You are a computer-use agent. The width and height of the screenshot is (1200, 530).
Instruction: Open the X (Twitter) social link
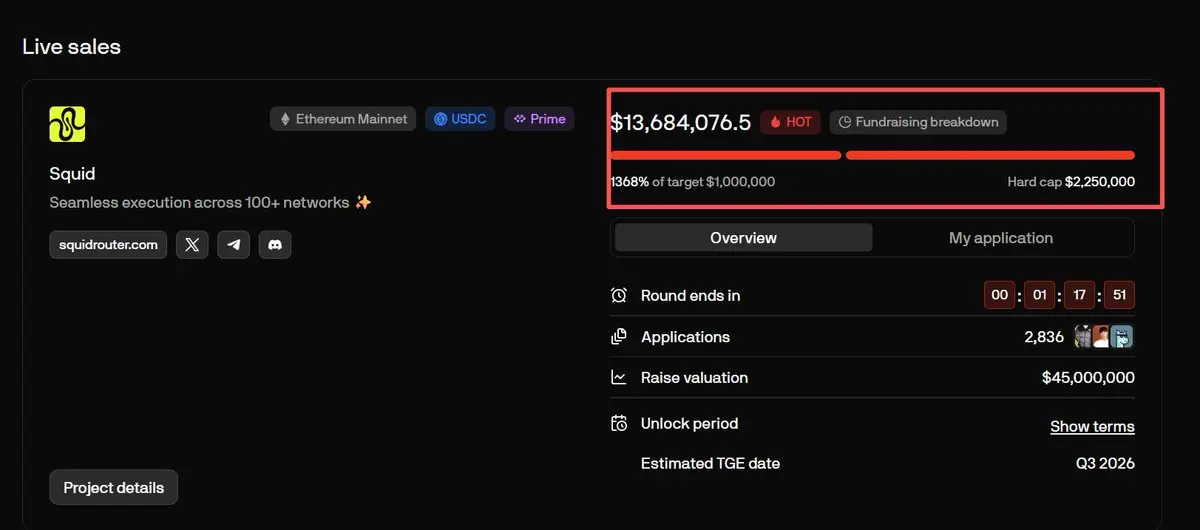(192, 244)
